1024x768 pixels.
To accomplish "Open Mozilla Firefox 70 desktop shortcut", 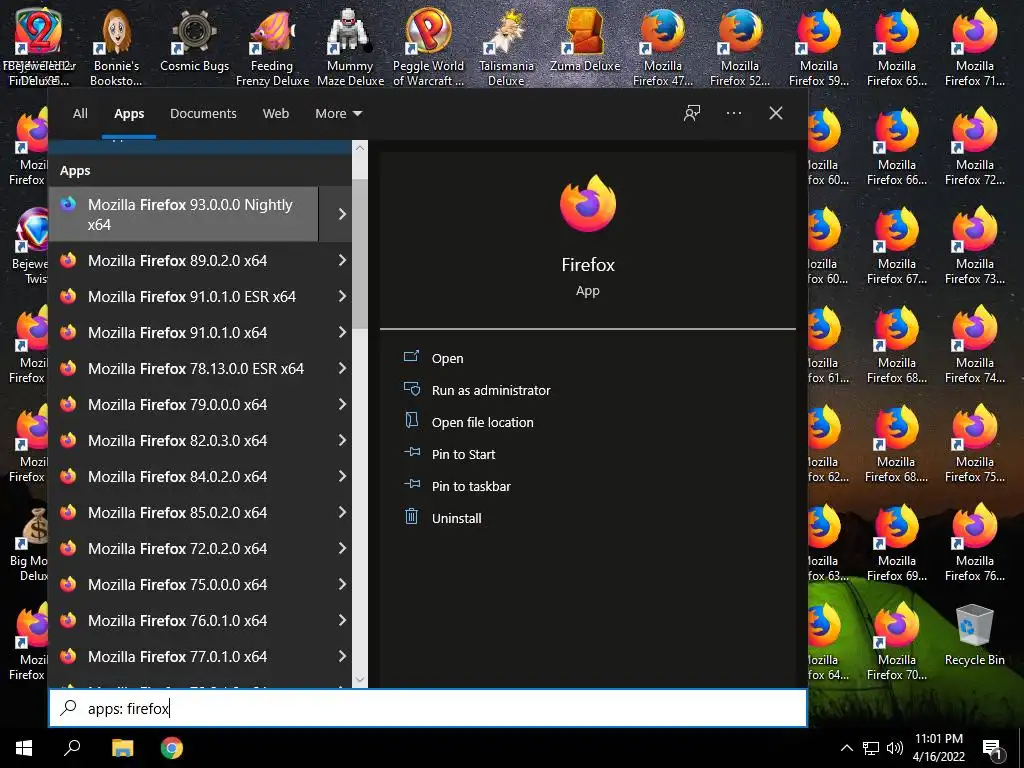I will 897,641.
